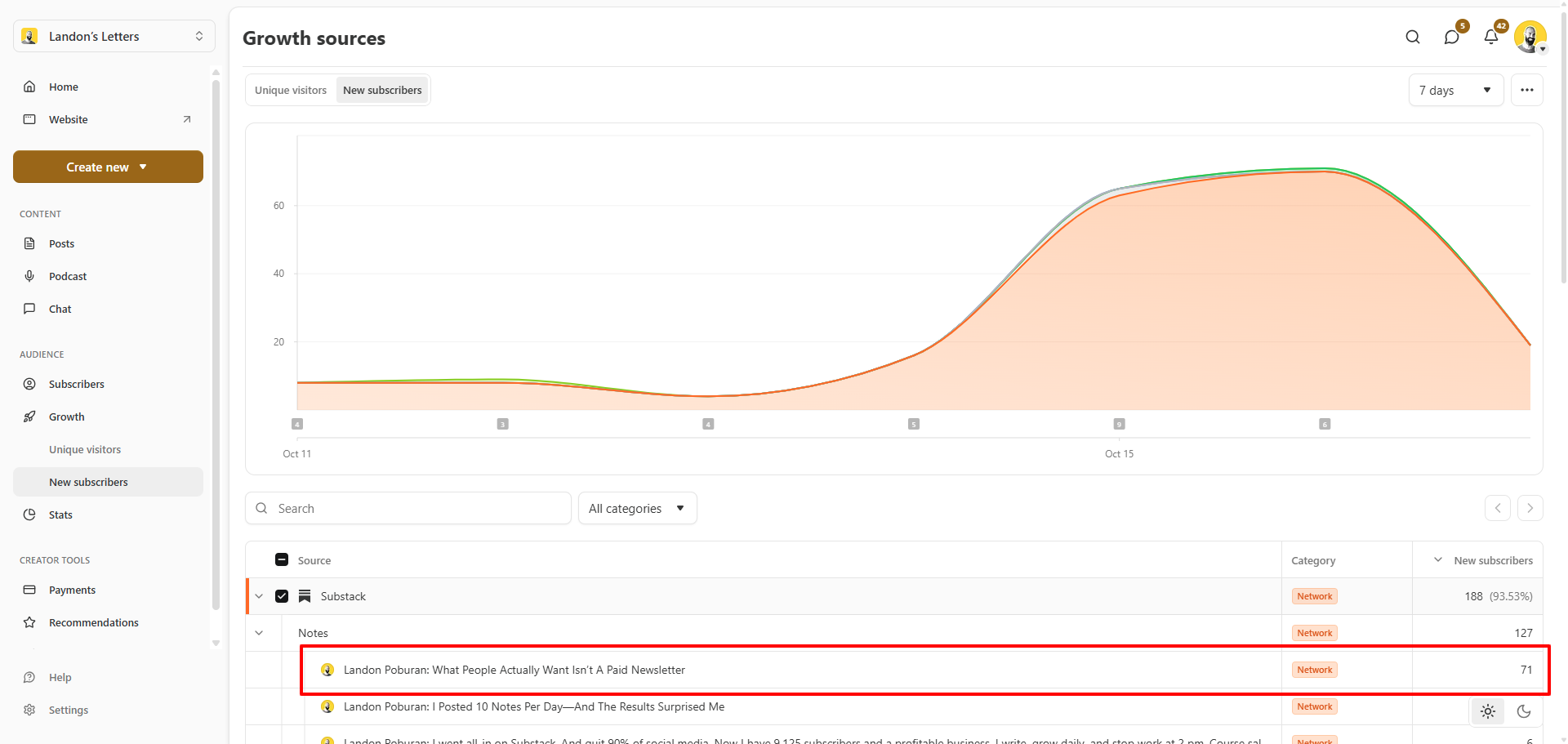This screenshot has width=1568, height=744.
Task: Open the 7 days range dropdown
Action: 1456,90
